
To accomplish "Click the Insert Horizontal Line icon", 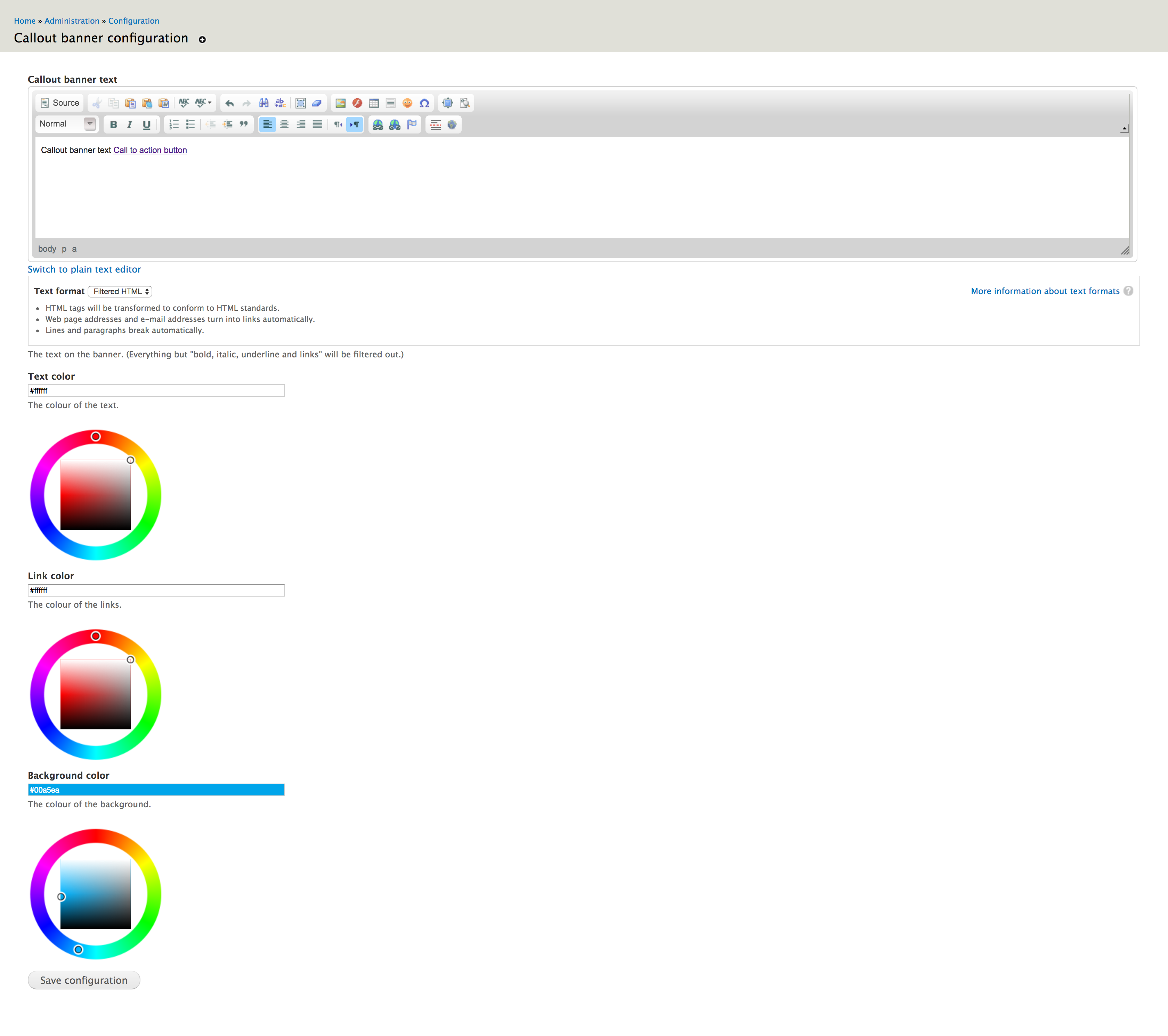I will coord(391,103).
